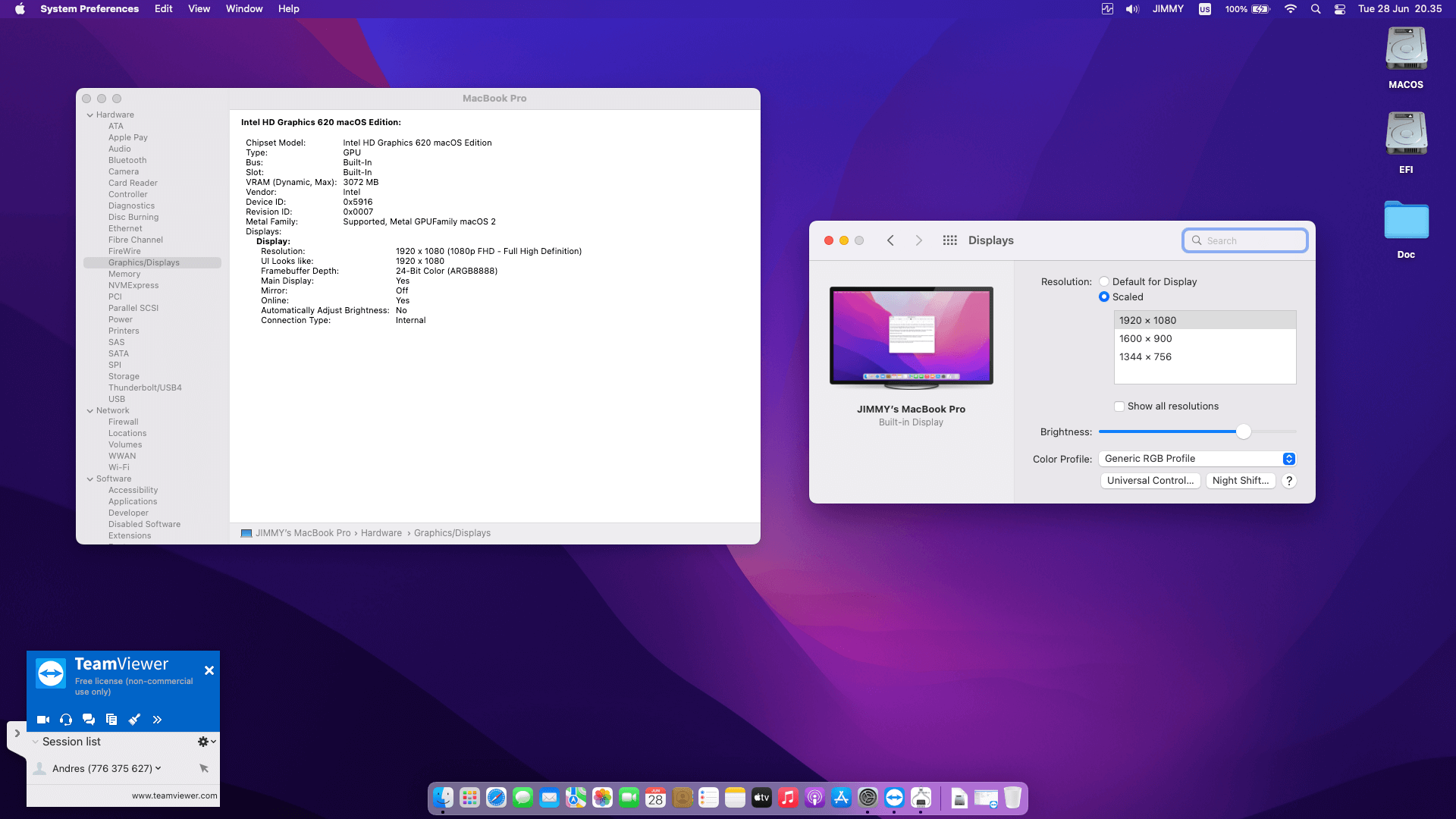This screenshot has height=819, width=1456.
Task: Open TeamViewer session settings gear dropdown
Action: point(207,742)
